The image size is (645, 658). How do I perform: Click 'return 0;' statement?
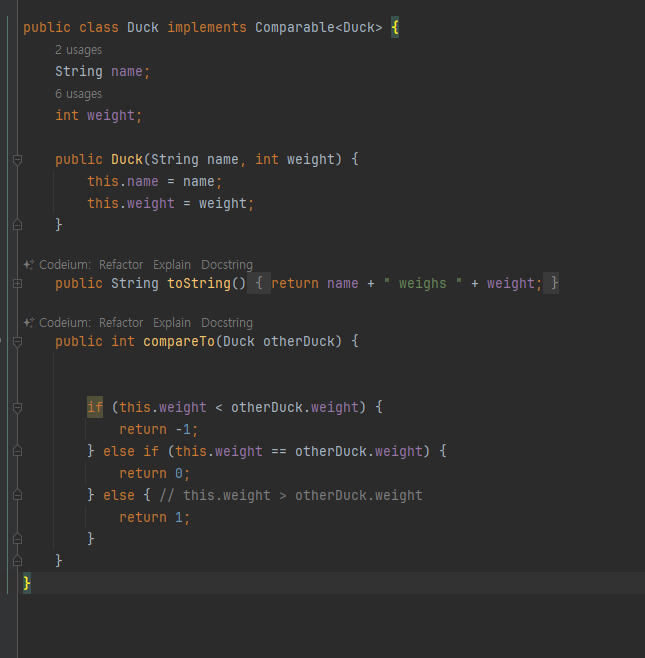(x=154, y=474)
